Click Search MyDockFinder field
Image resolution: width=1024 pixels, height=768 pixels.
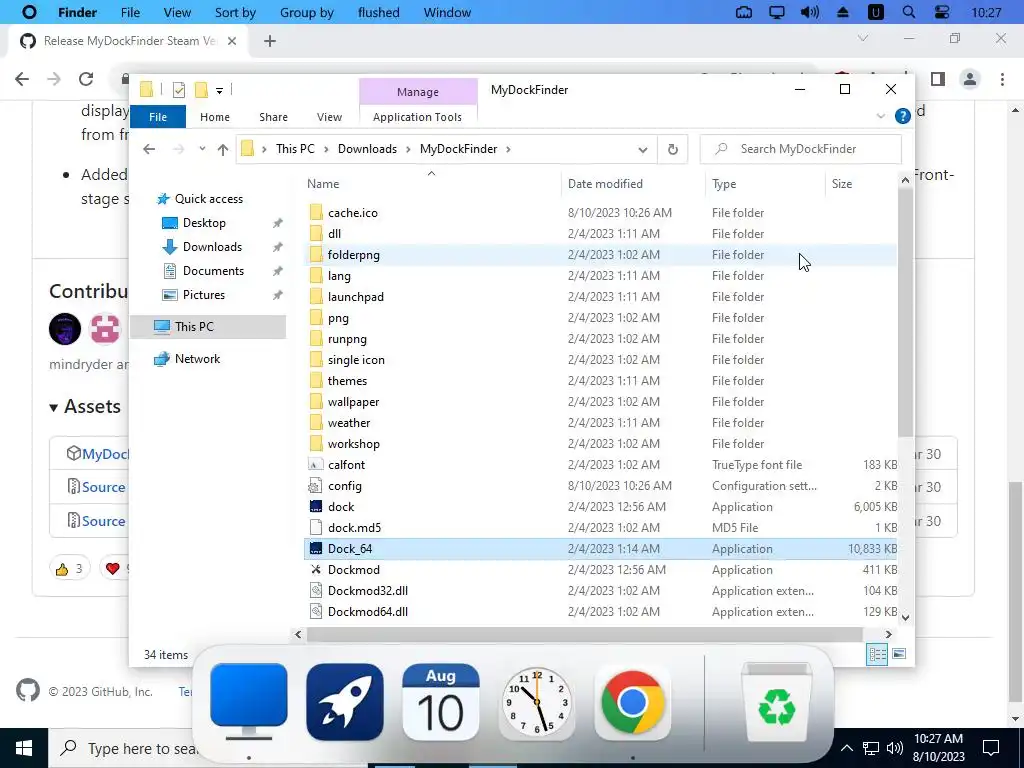801,149
